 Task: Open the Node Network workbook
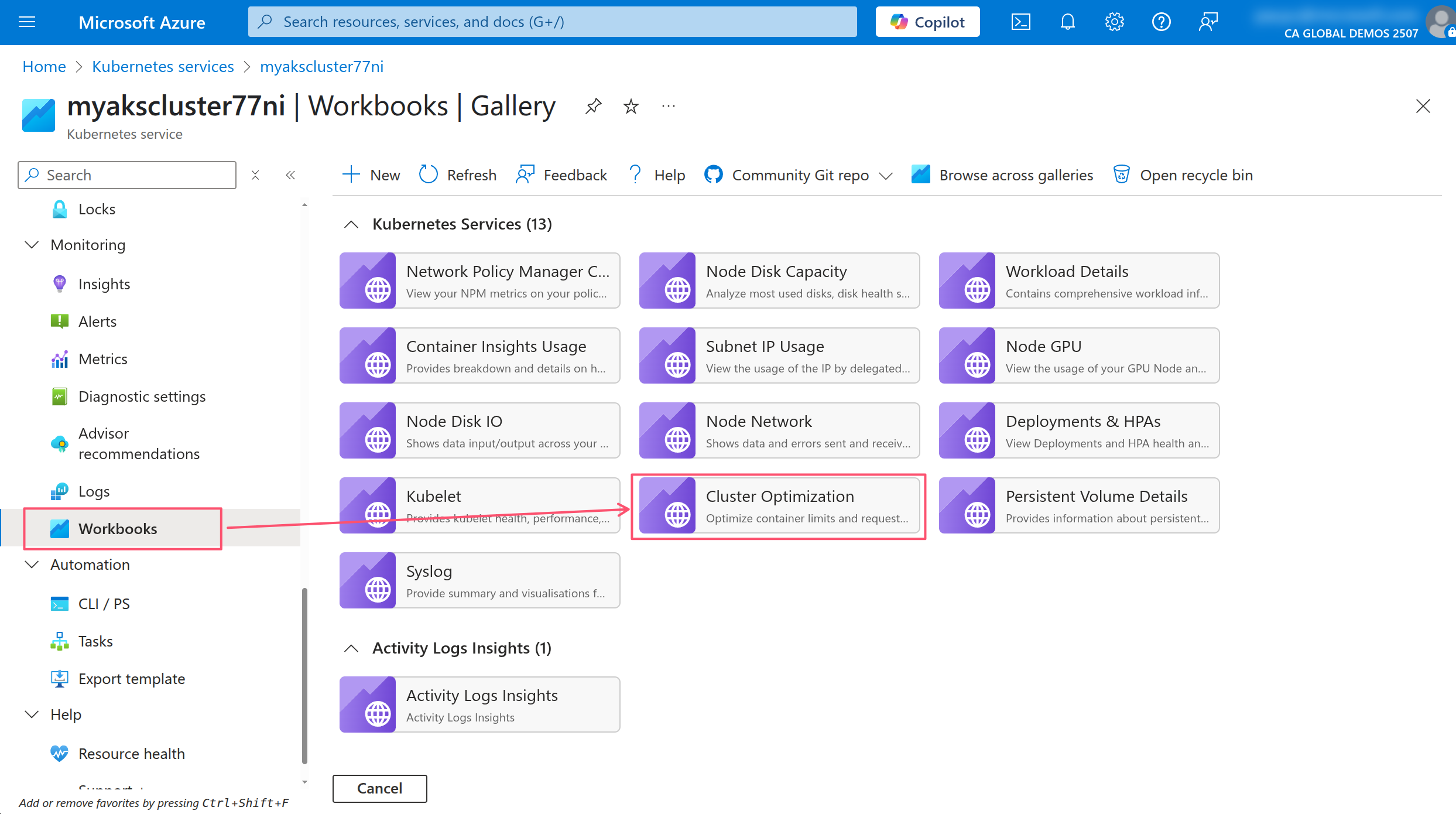click(779, 430)
